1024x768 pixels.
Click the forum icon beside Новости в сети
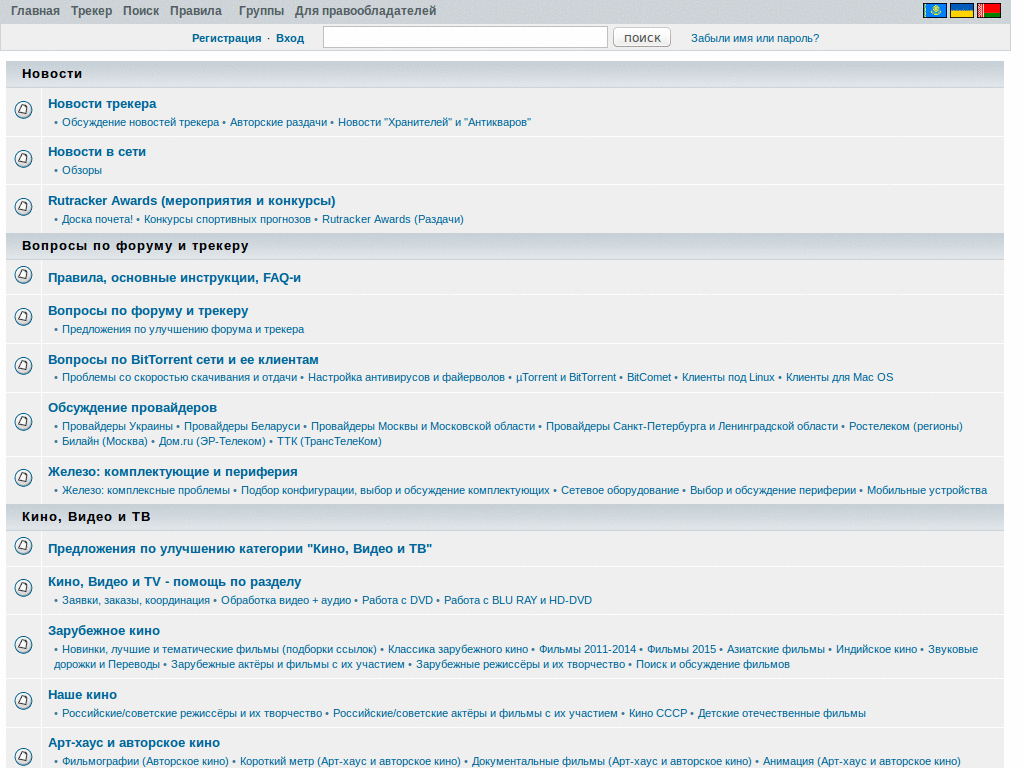click(x=24, y=158)
